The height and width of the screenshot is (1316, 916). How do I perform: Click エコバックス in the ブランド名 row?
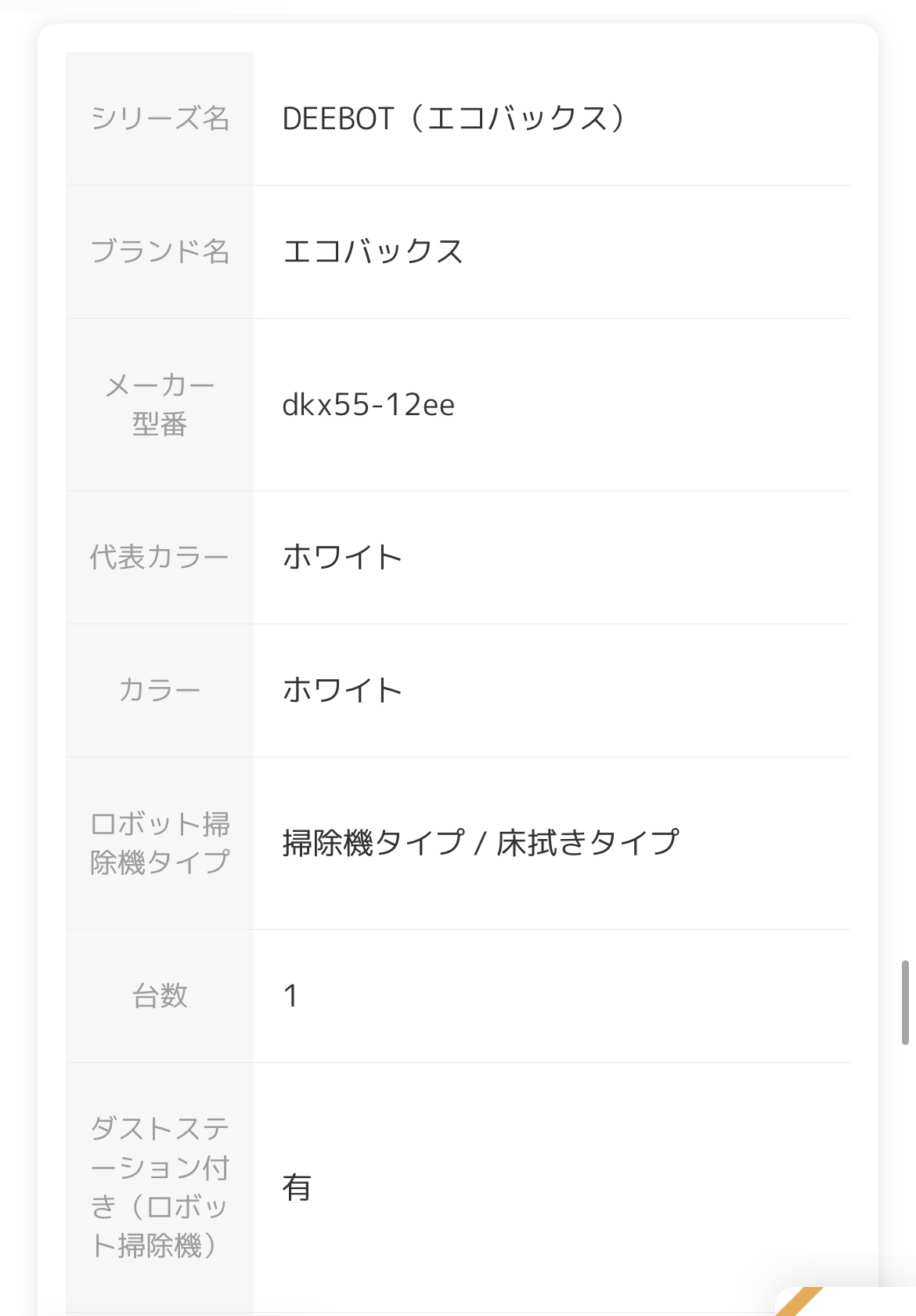point(373,252)
